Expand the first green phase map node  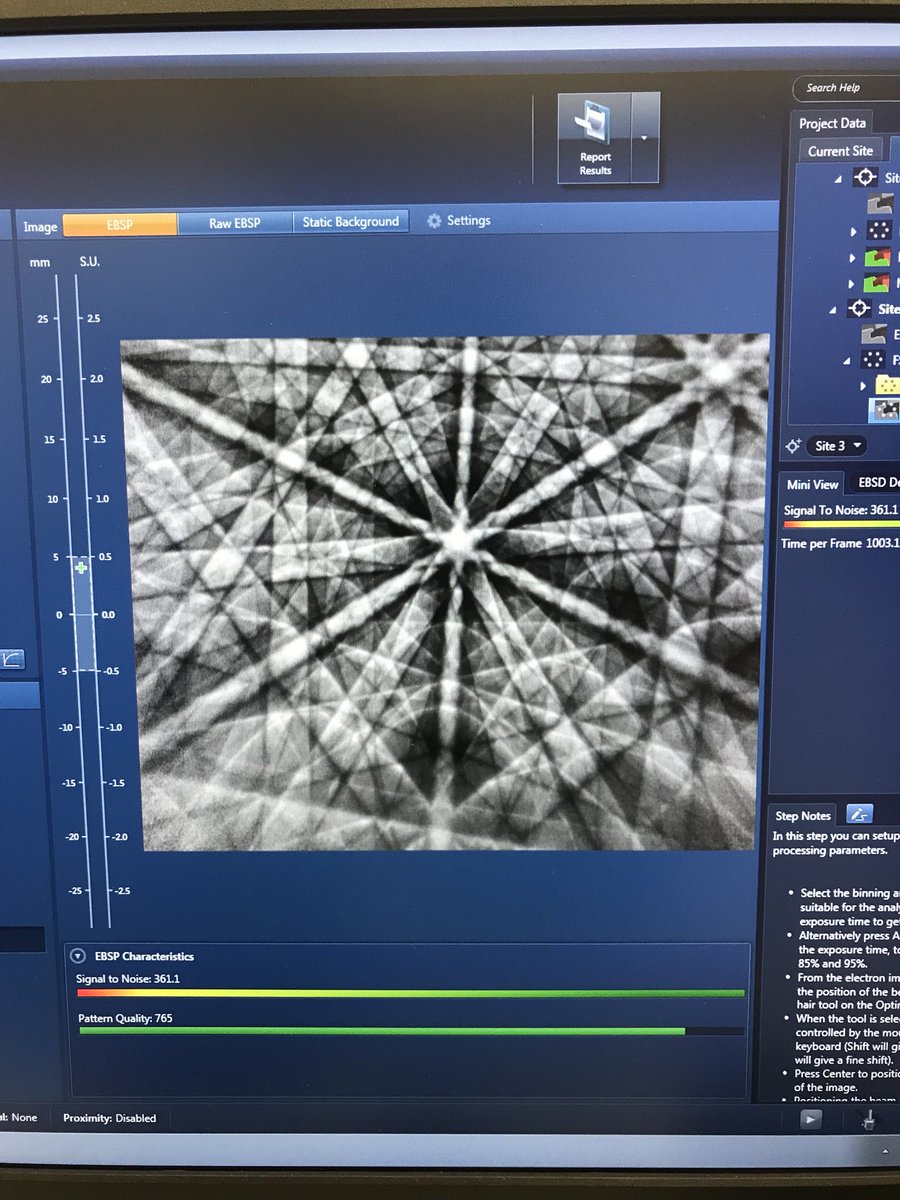click(853, 259)
